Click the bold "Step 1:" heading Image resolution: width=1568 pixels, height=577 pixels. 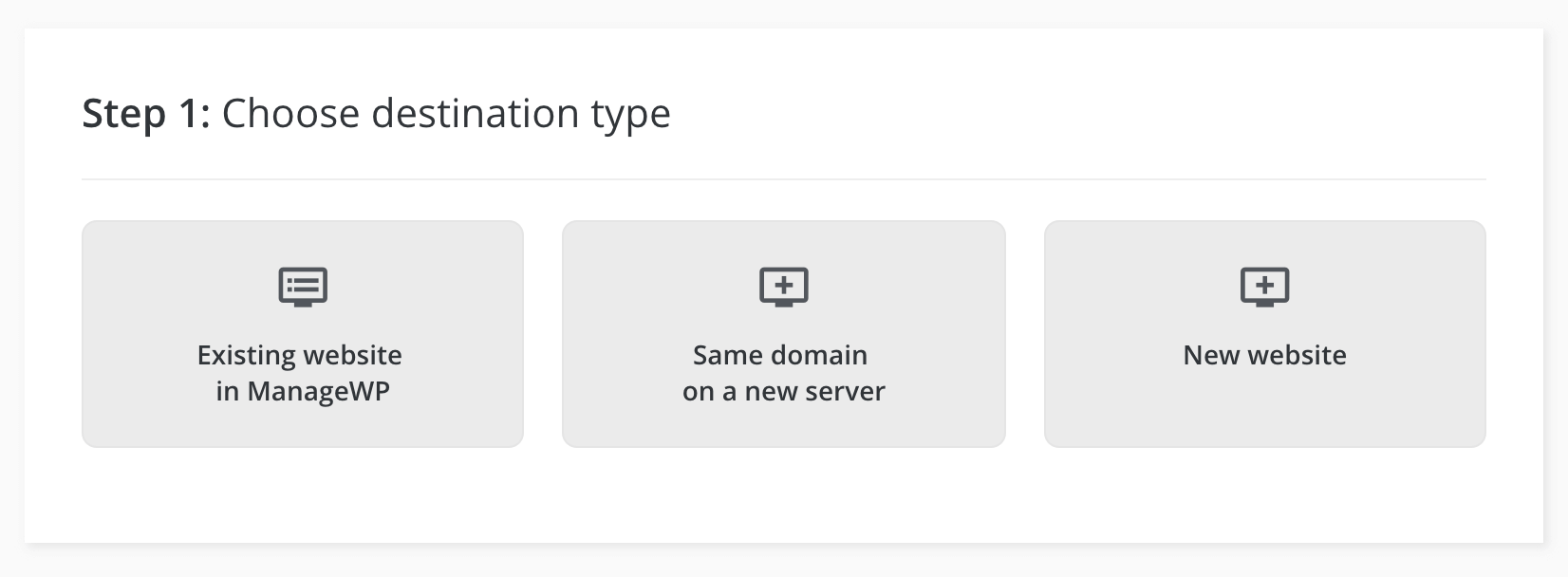[x=145, y=113]
